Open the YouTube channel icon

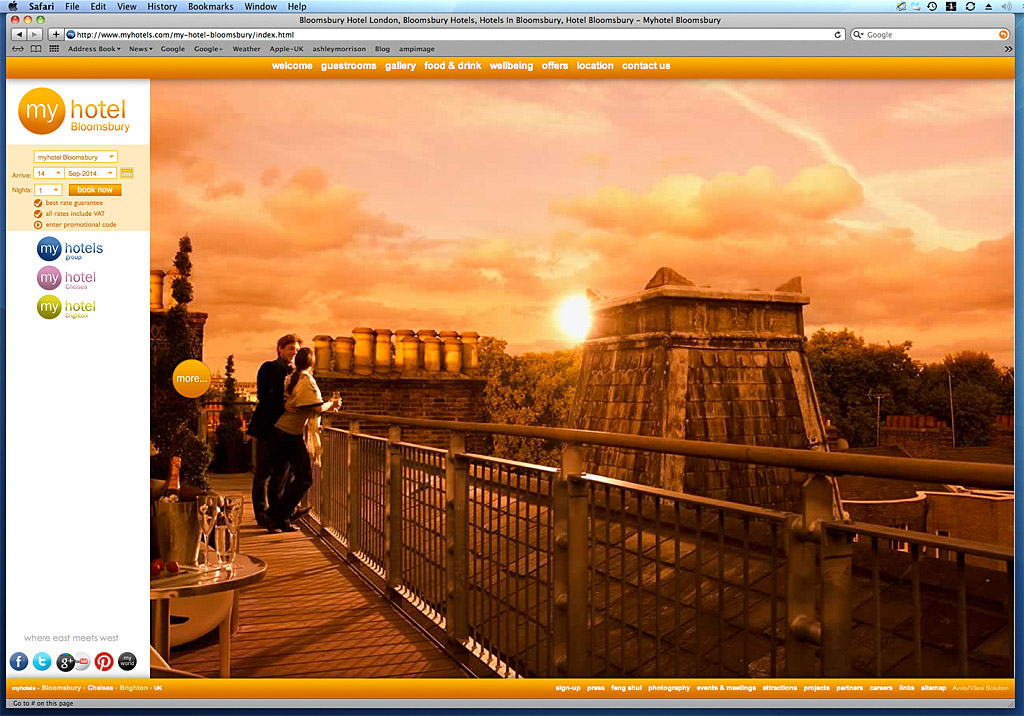pyautogui.click(x=83, y=661)
